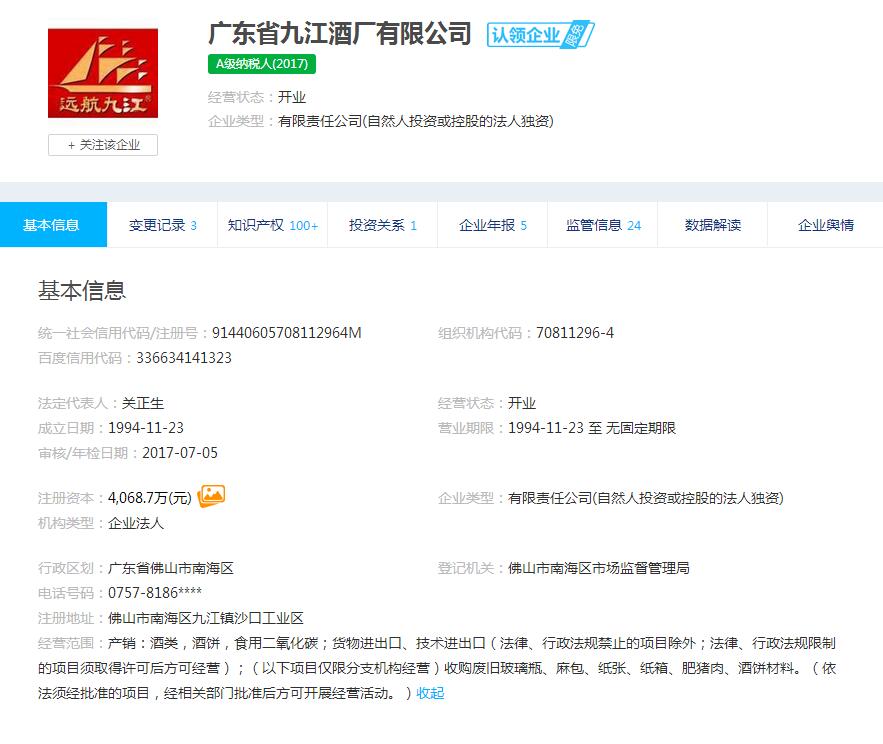
Task: Switch to the 数据解读 tab
Action: (712, 225)
